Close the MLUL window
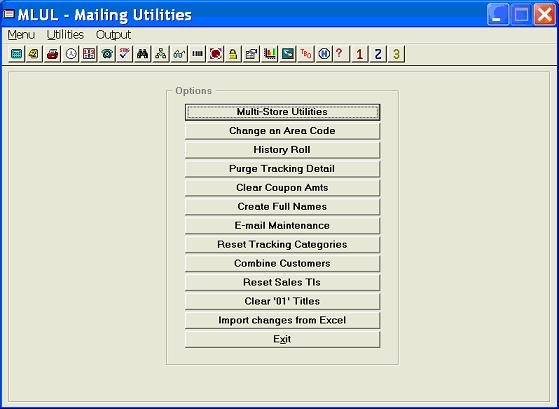 point(544,15)
